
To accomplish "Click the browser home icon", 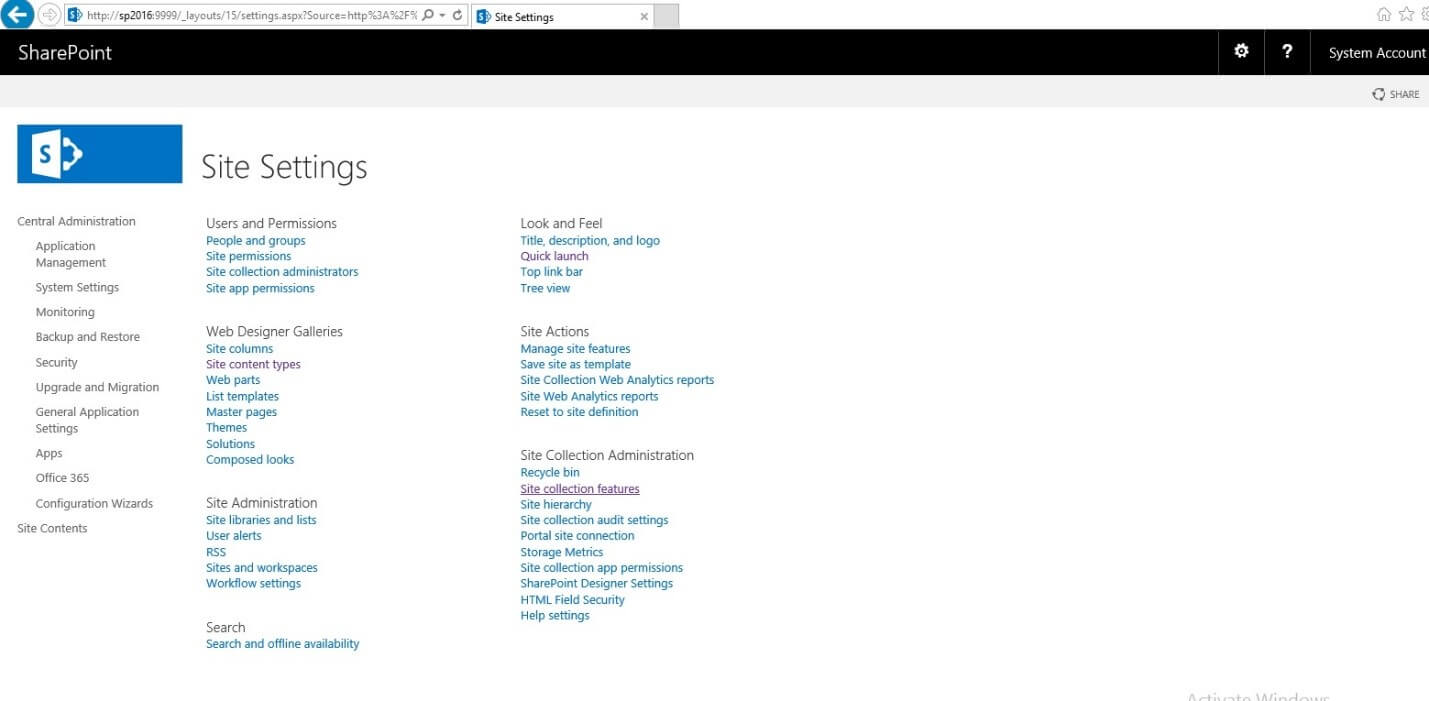I will pyautogui.click(x=1384, y=14).
